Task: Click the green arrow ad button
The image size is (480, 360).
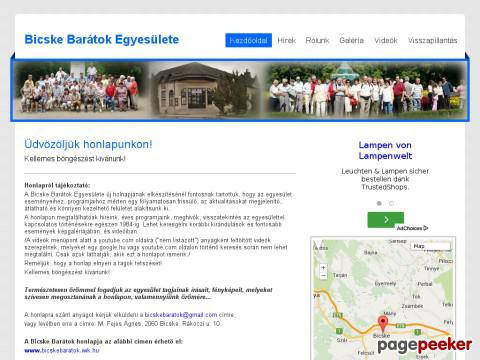Action: coord(386,220)
